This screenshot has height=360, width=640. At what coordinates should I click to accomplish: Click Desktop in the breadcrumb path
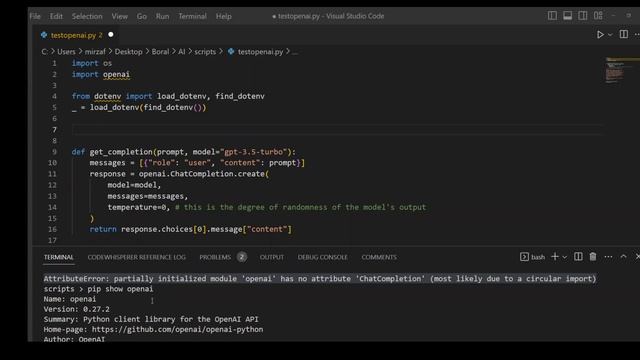[129, 52]
